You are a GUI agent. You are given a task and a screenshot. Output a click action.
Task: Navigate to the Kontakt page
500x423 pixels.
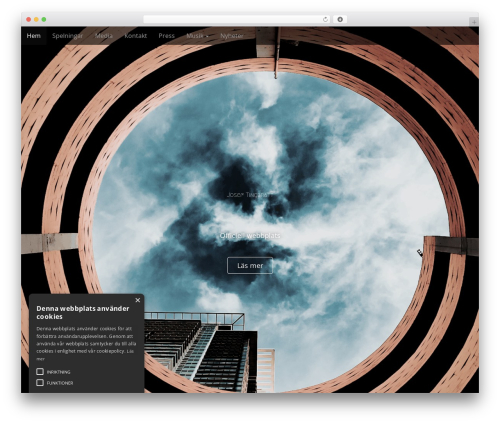tap(135, 36)
